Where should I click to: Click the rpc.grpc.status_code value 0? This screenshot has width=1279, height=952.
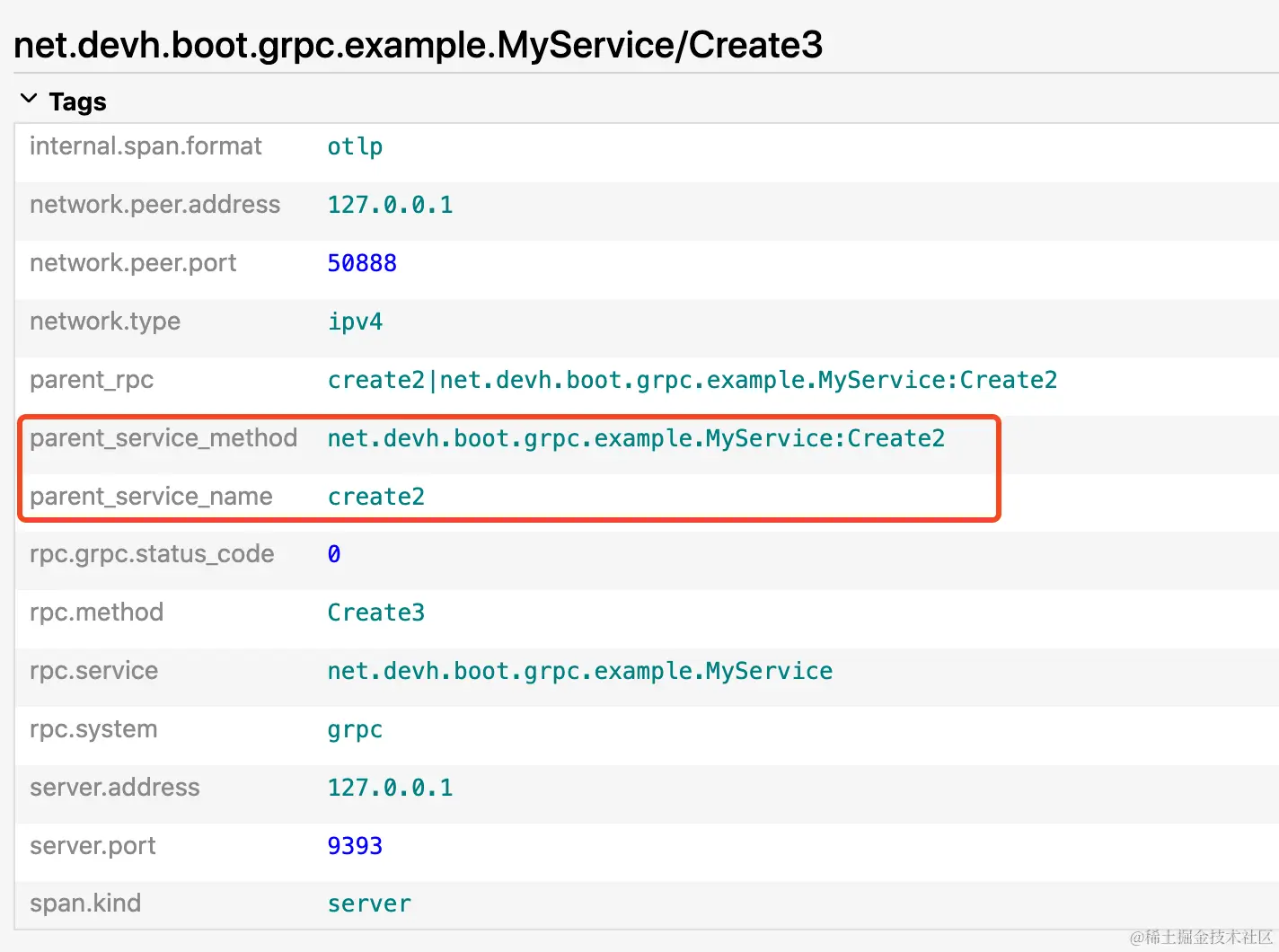pyautogui.click(x=334, y=554)
